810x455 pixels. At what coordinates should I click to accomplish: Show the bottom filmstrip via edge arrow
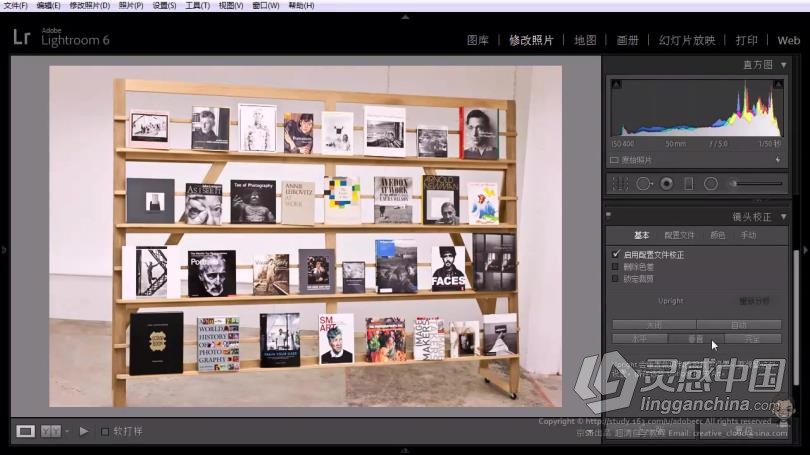(405, 451)
